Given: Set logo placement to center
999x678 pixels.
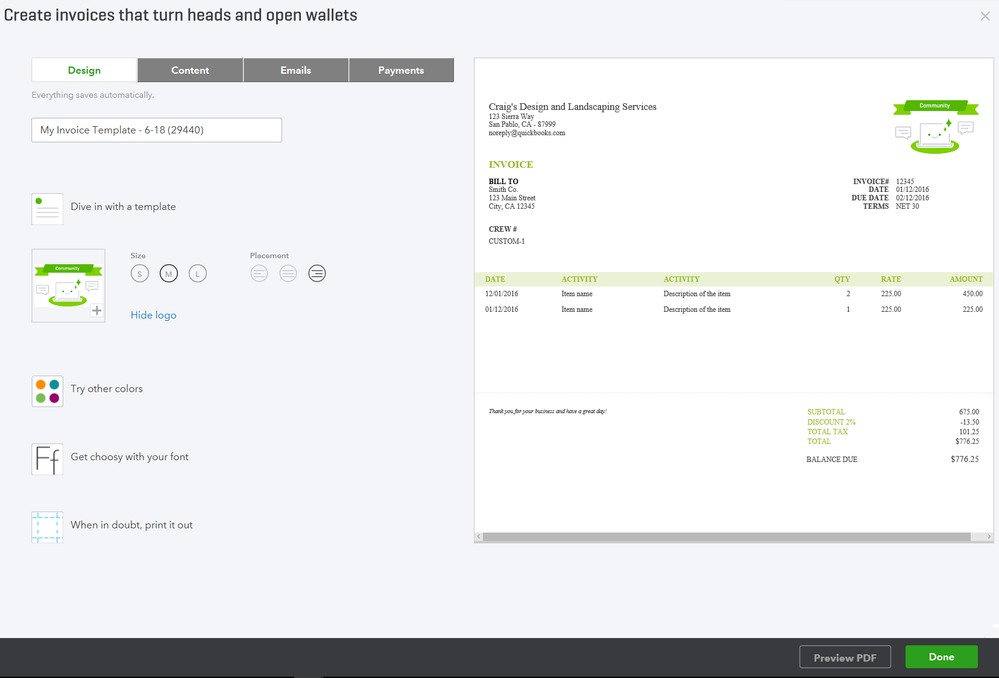Looking at the screenshot, I should 288,273.
